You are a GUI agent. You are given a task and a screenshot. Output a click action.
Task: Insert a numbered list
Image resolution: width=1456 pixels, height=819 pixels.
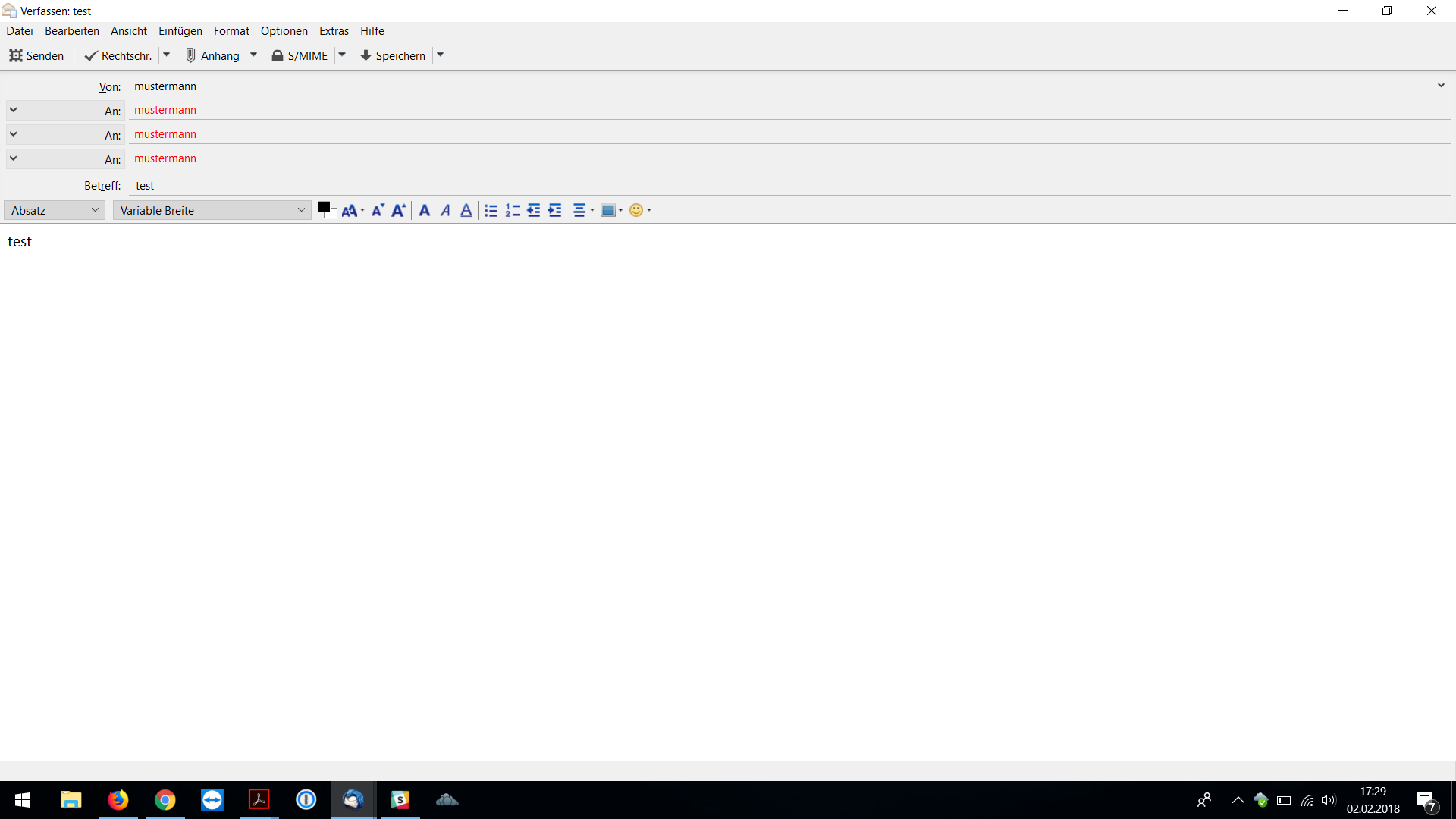(513, 211)
